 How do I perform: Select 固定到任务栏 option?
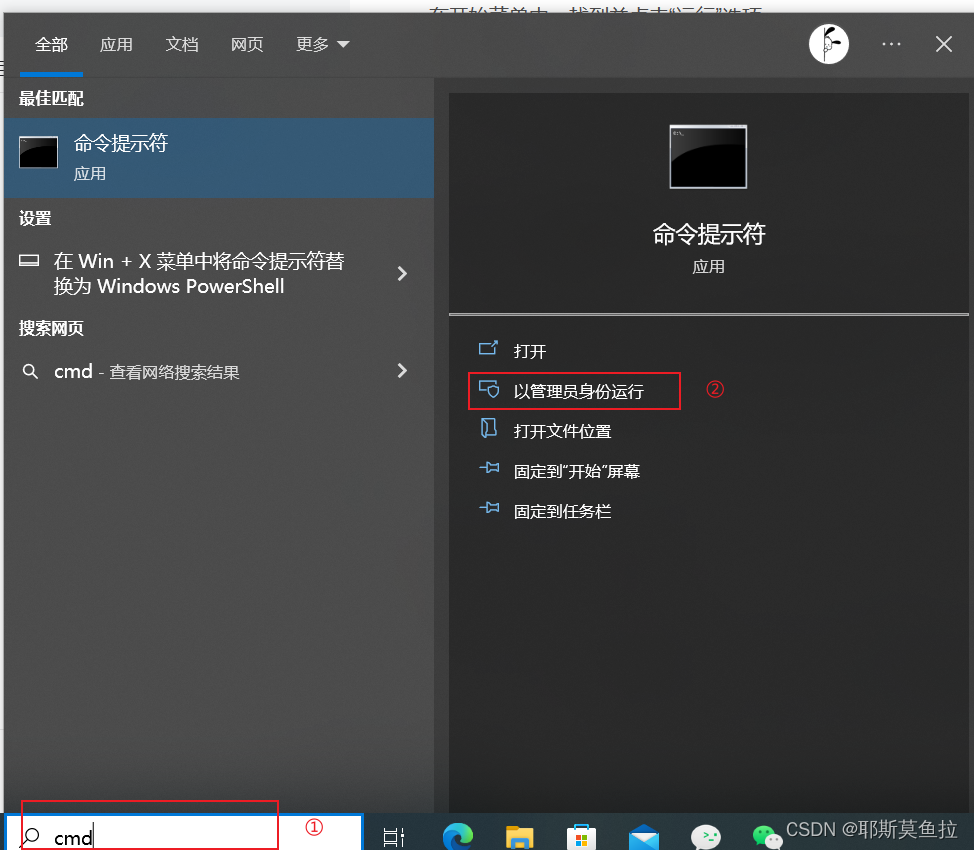pos(562,511)
